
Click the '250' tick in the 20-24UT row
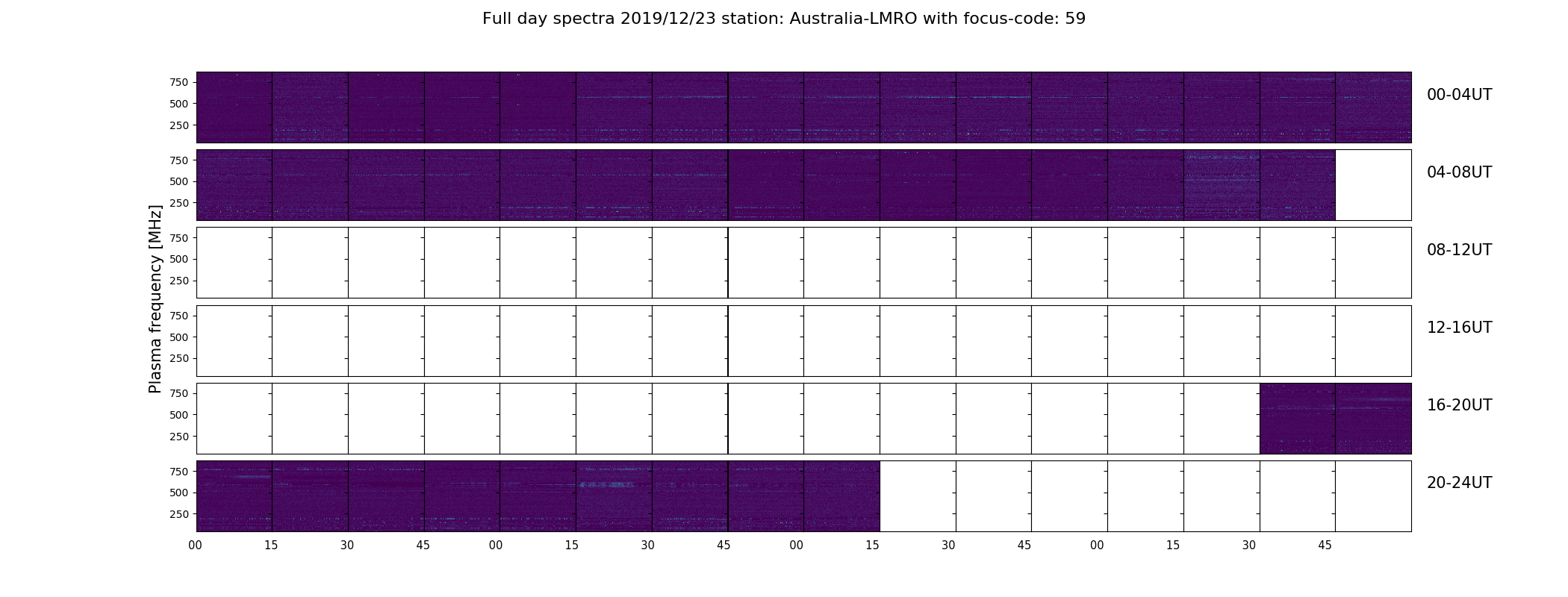pos(179,514)
